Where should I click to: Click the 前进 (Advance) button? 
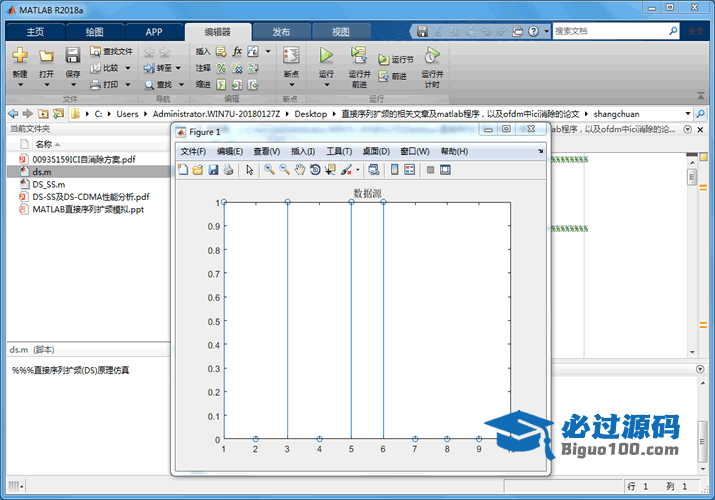point(393,76)
